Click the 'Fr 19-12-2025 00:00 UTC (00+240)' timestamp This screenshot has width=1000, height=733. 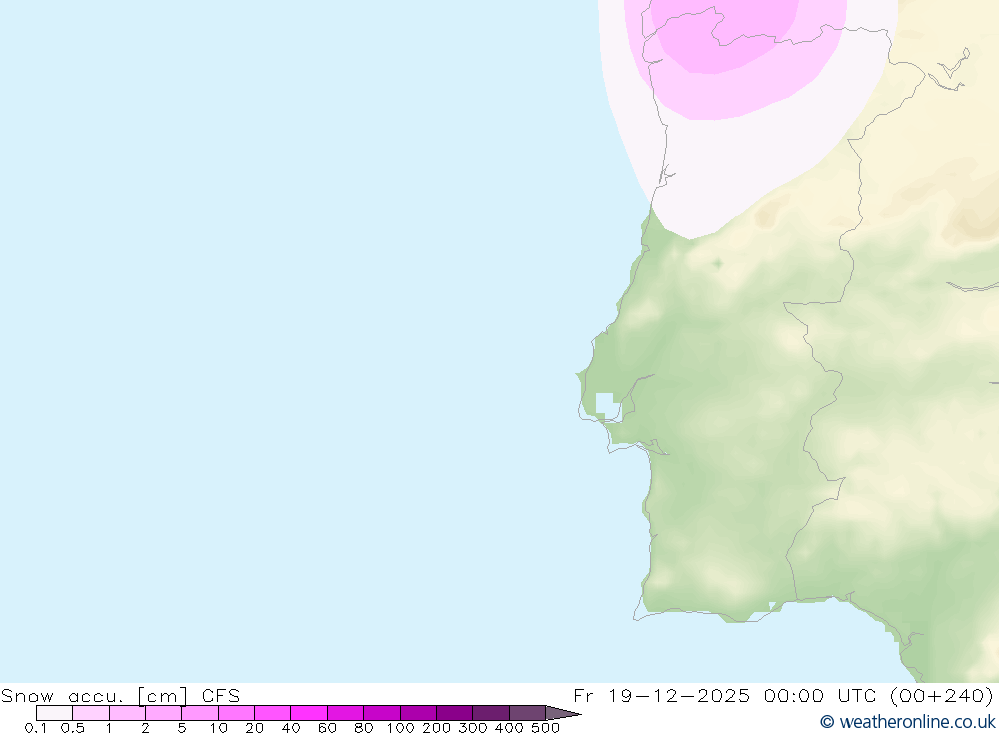(783, 695)
